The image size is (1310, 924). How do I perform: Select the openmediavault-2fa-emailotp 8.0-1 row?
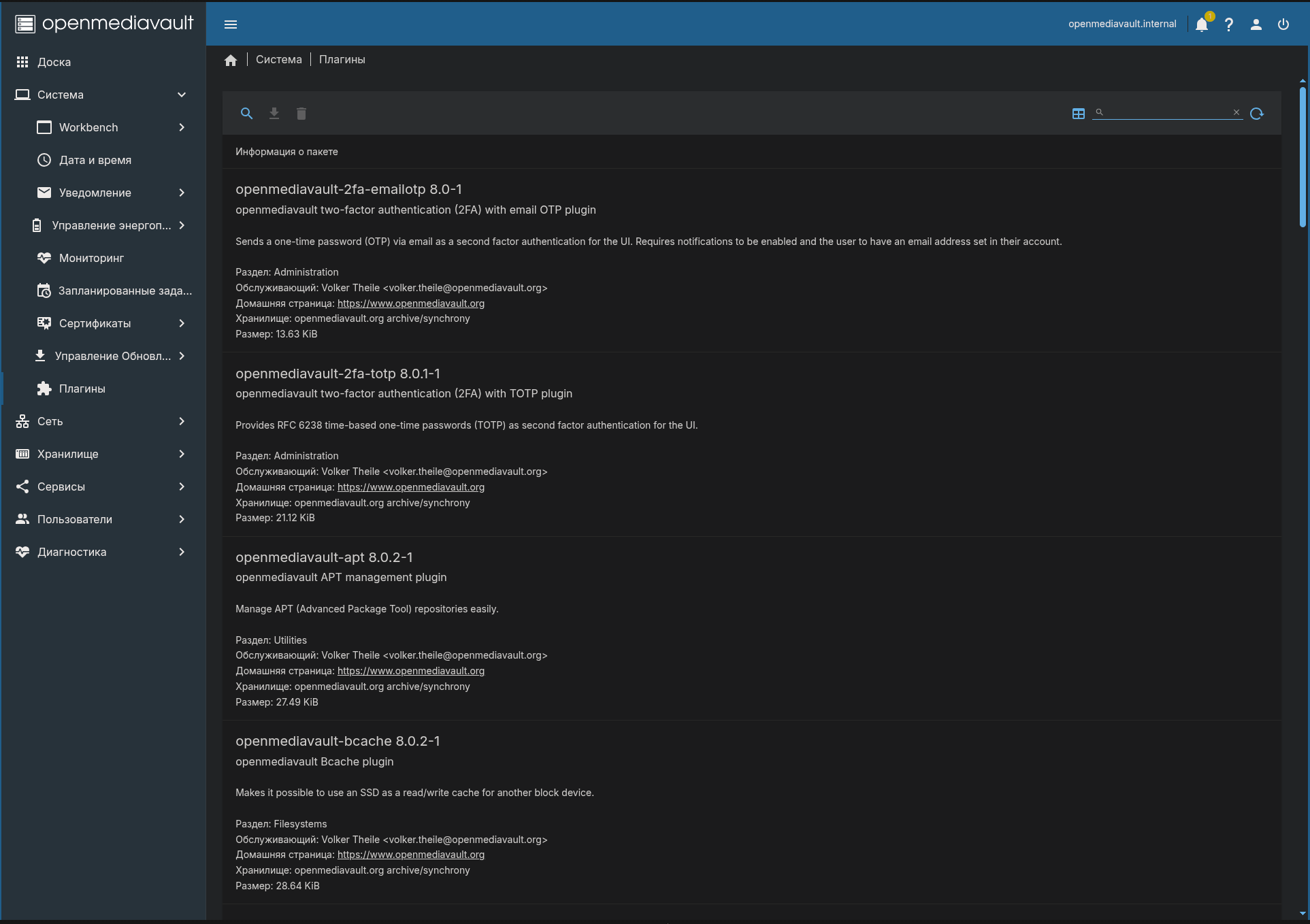[752, 261]
